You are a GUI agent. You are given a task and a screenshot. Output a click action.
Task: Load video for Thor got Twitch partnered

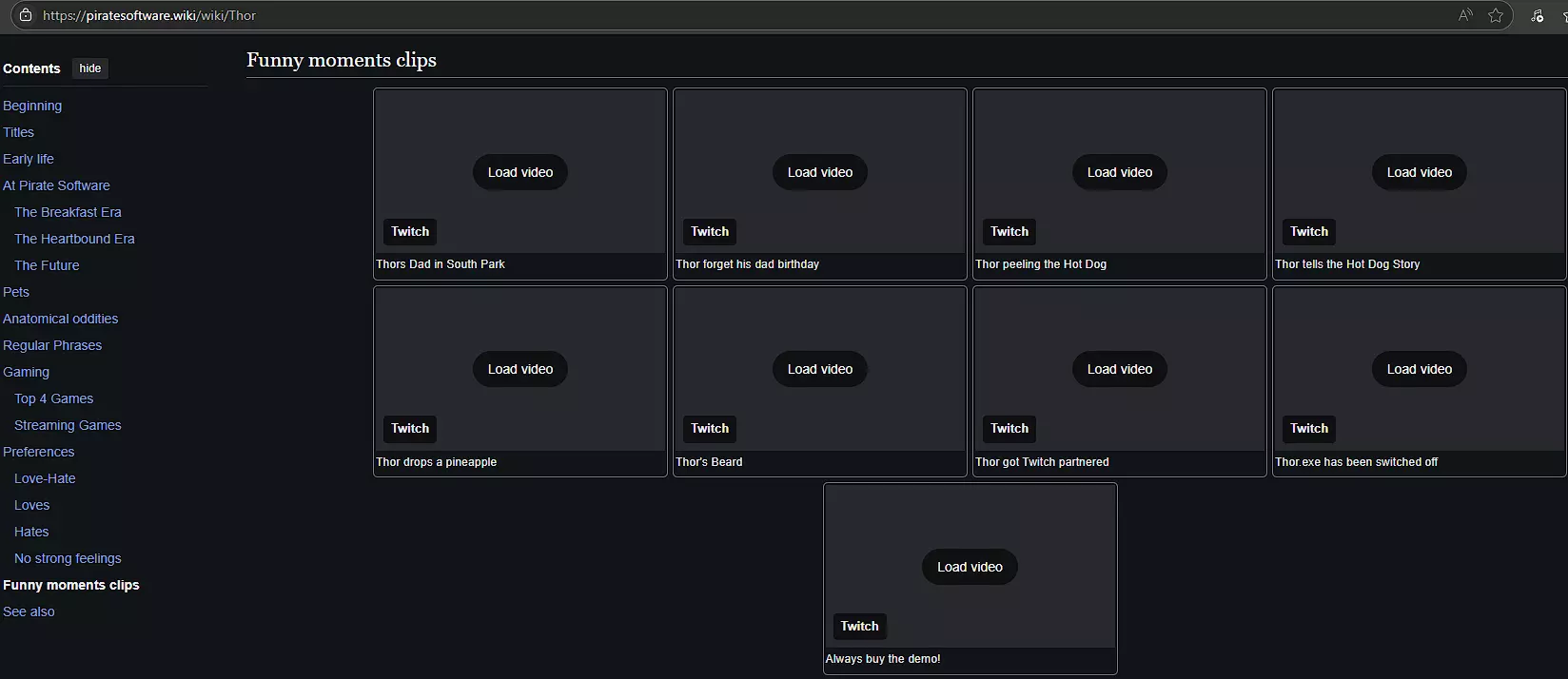coord(1120,369)
